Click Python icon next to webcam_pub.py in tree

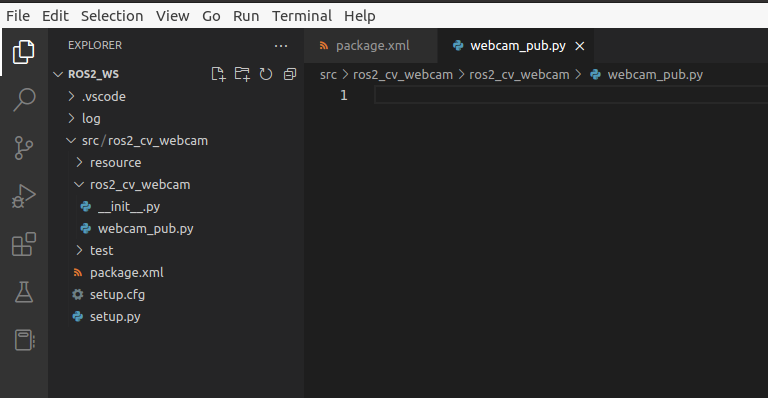click(x=86, y=229)
